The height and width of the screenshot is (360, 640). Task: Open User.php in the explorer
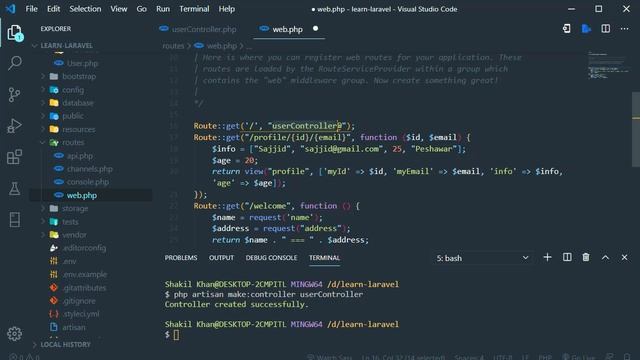click(82, 63)
